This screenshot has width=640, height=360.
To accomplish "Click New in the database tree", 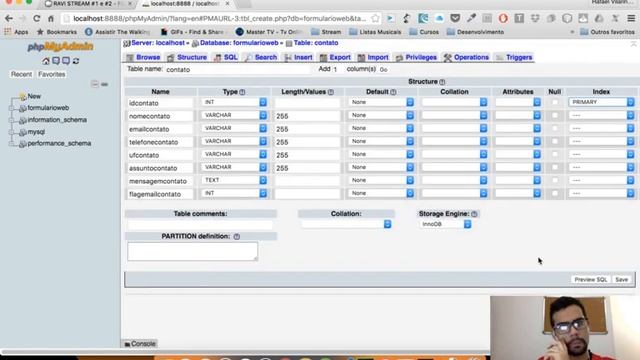I will [x=34, y=96].
